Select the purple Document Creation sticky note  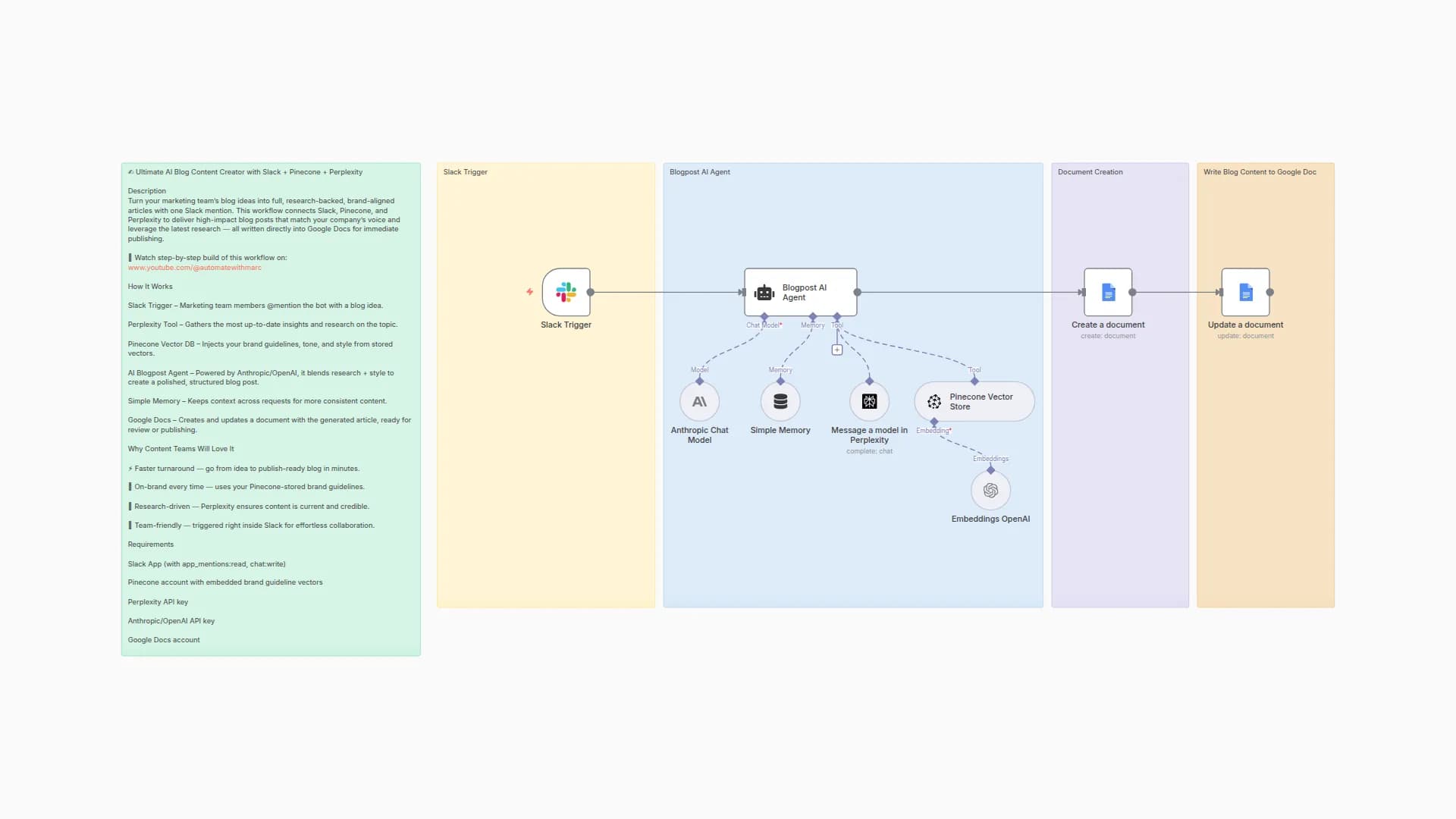(x=1119, y=470)
